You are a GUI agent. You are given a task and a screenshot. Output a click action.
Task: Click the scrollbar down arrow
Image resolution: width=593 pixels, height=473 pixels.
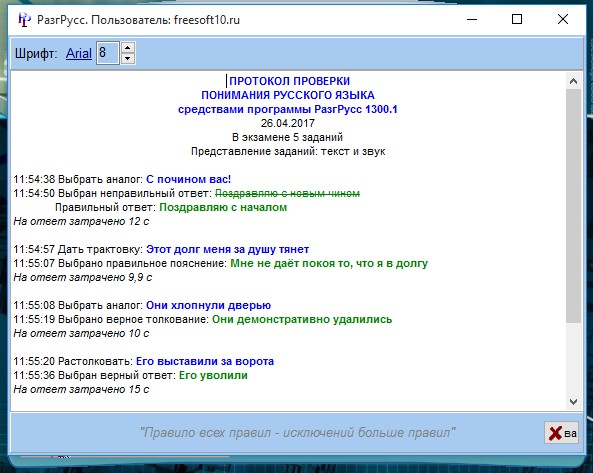click(x=573, y=402)
